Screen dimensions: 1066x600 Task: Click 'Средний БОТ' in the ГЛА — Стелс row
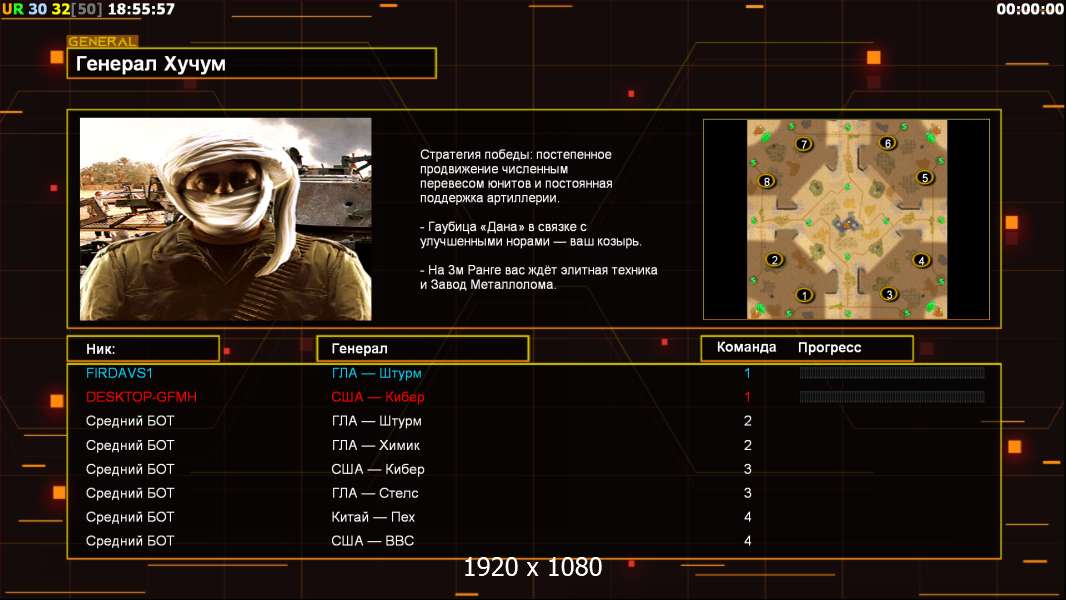coord(130,493)
